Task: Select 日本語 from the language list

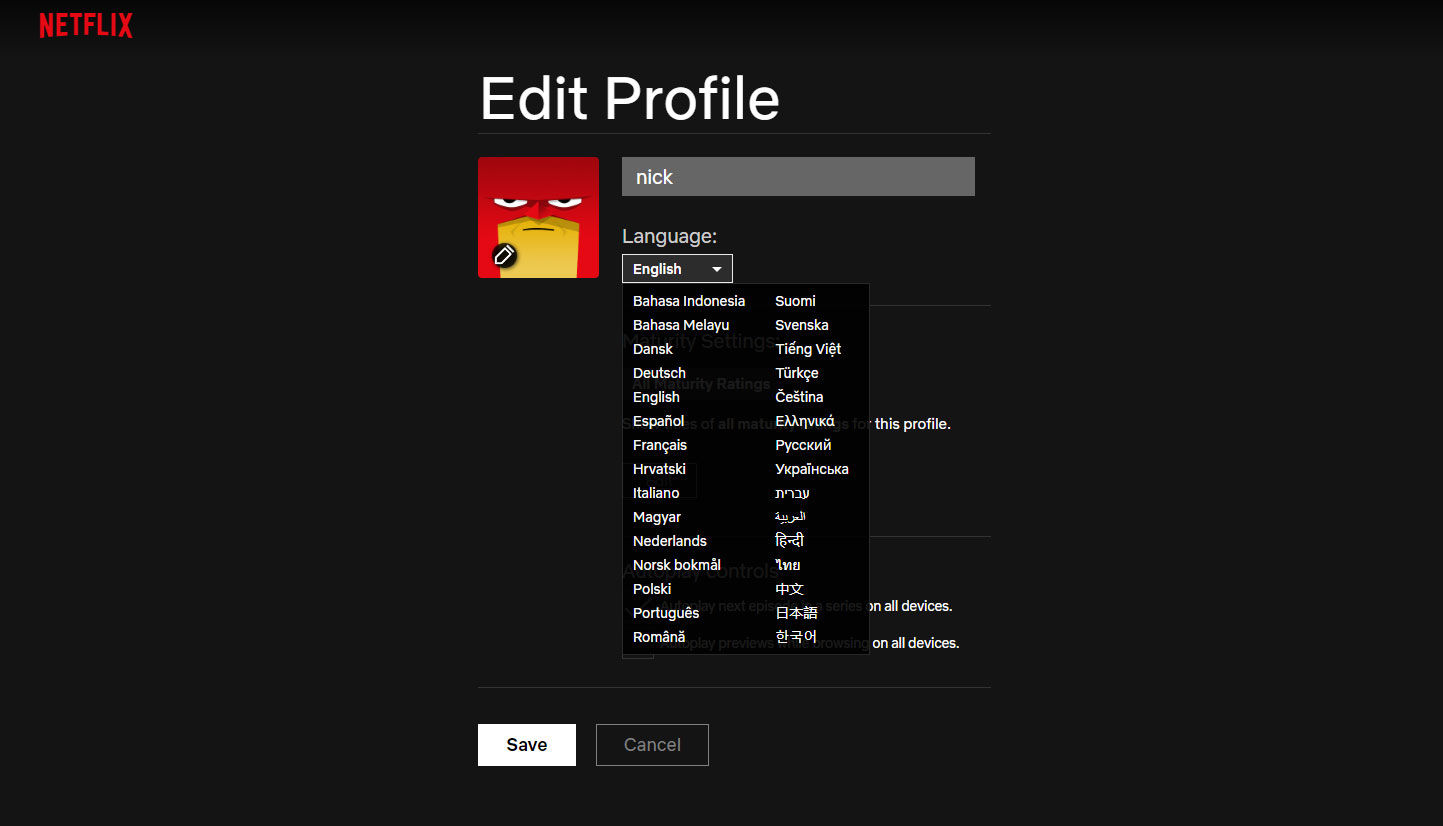Action: click(795, 612)
